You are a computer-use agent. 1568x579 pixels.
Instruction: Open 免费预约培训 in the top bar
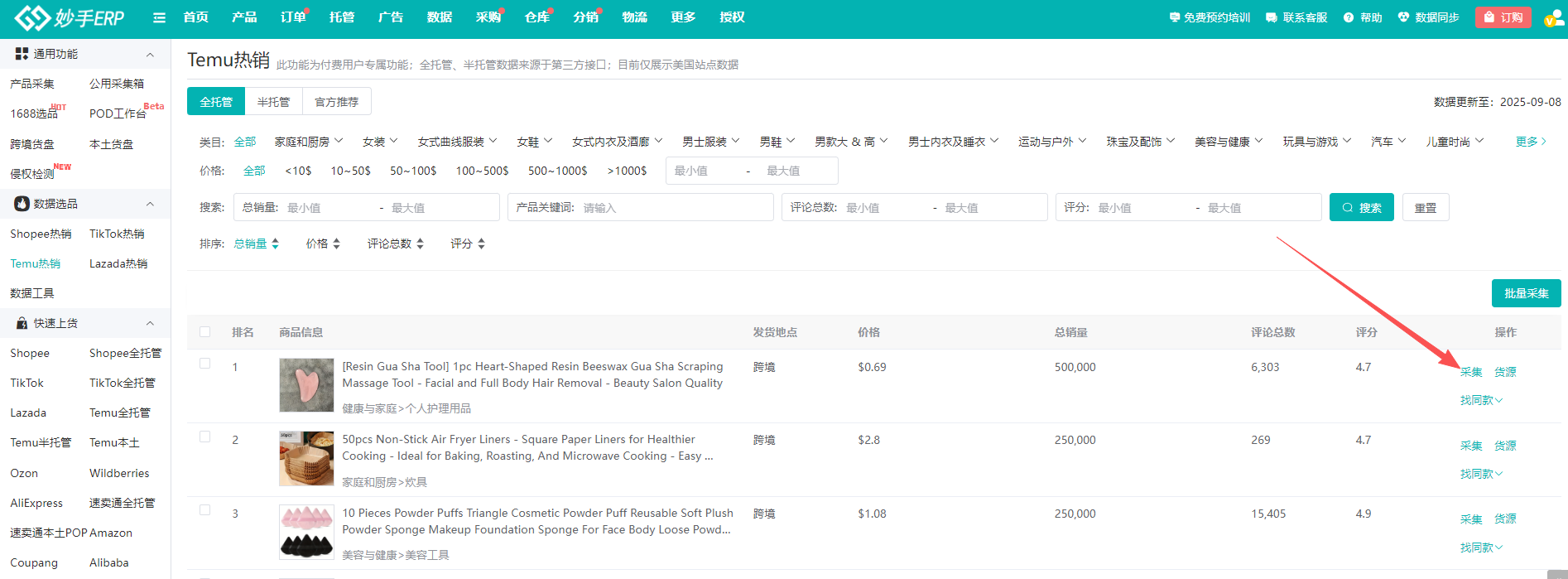(1210, 17)
